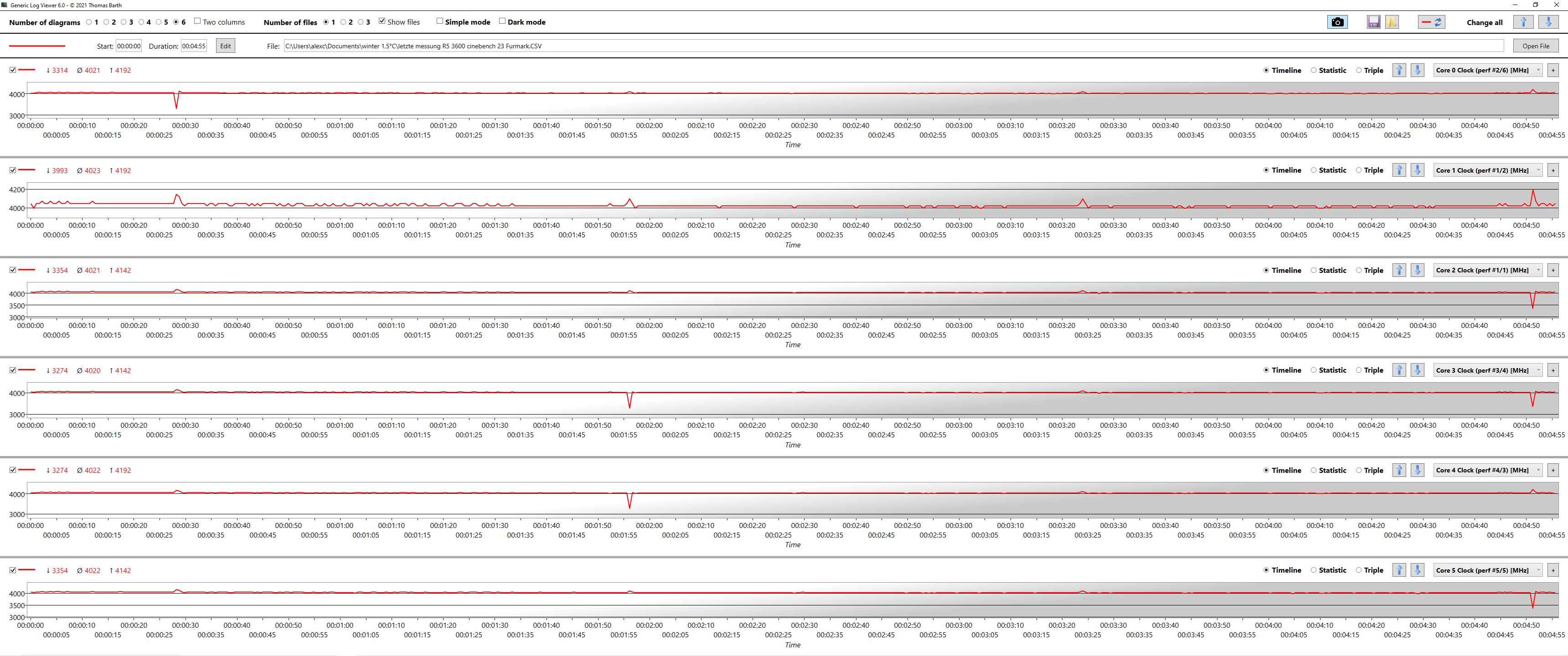Screen dimensions: 1568x656
Task: Click down arrow in Core 3 Clock row
Action: click(1417, 370)
